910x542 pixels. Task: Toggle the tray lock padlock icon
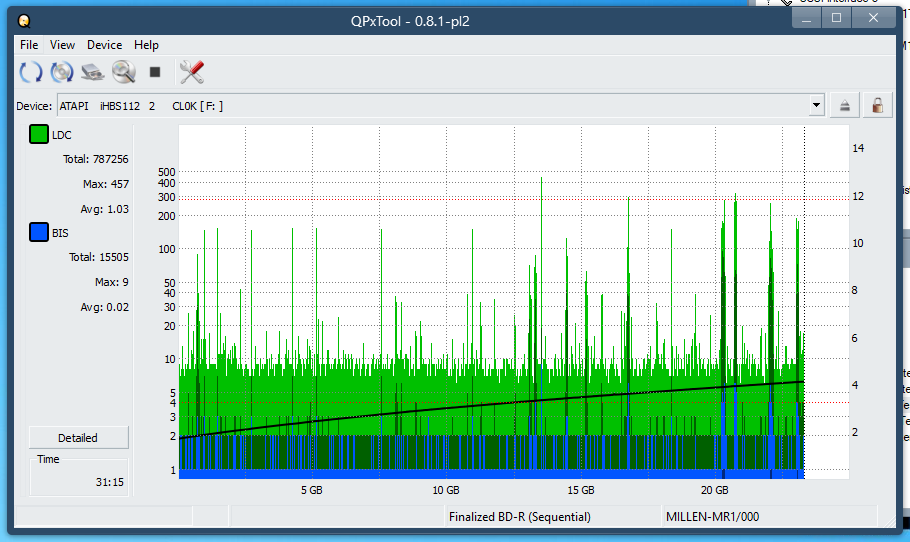877,106
